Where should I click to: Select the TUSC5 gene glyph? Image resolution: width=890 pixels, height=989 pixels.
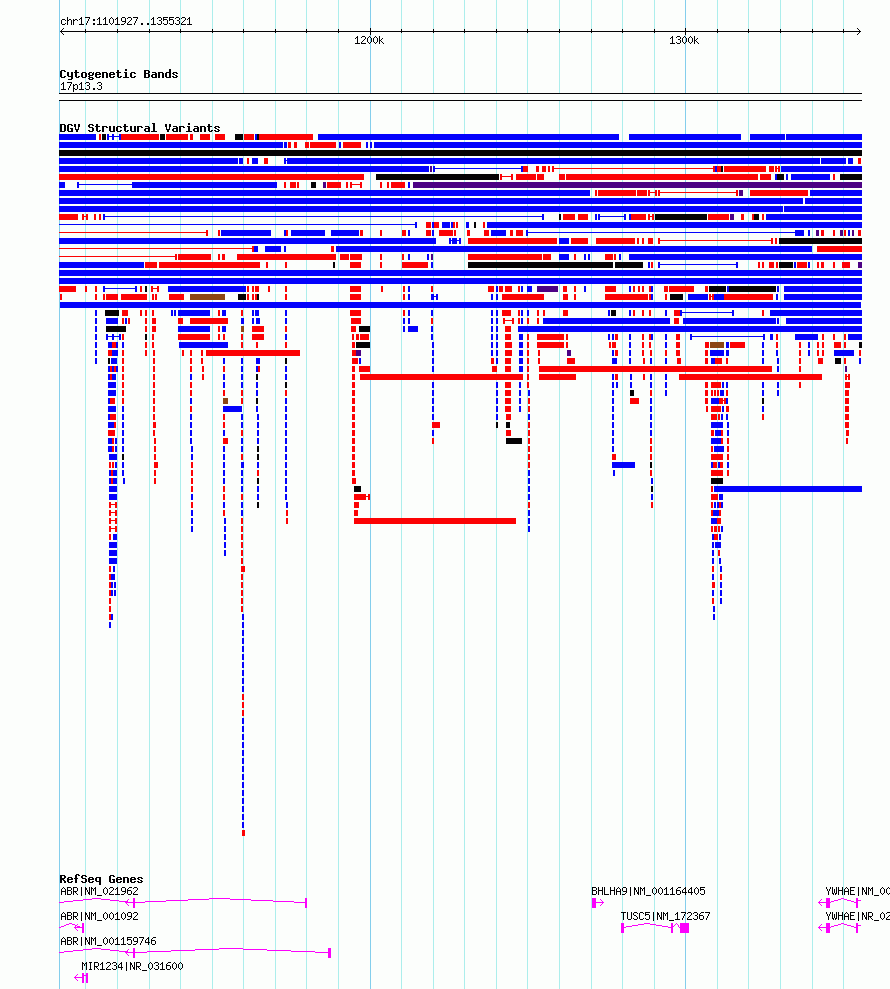(655, 927)
